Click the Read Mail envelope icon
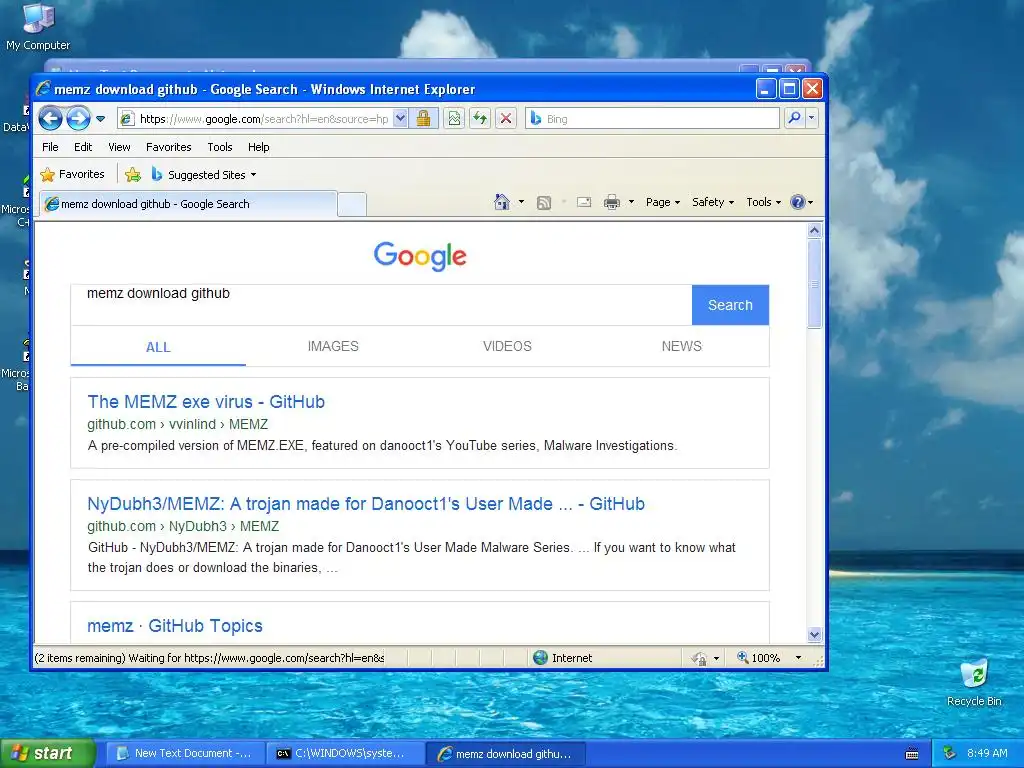This screenshot has height=768, width=1024. [584, 202]
